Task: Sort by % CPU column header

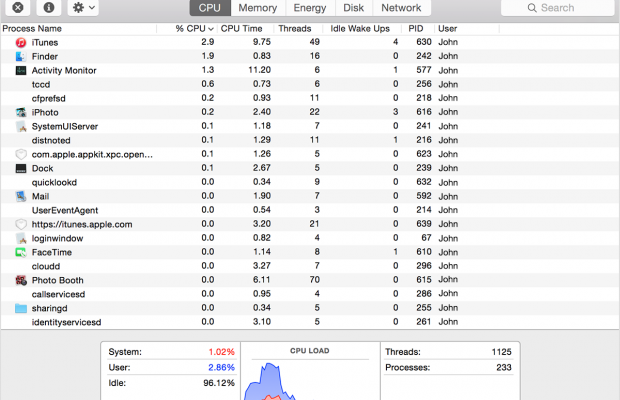Action: coord(194,29)
